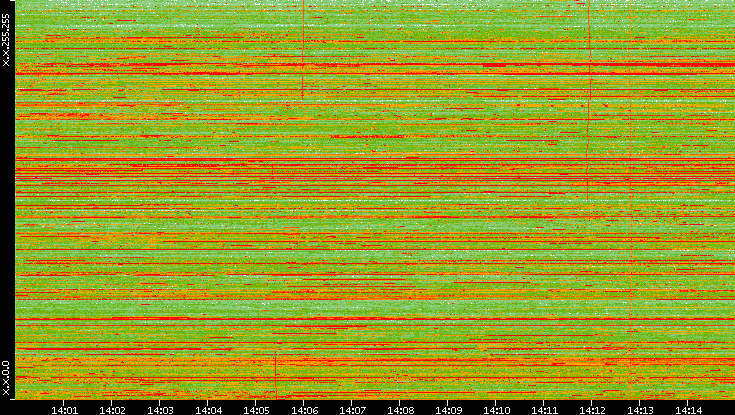
Task: Select the 14:09 time axis label
Action: pos(448,411)
